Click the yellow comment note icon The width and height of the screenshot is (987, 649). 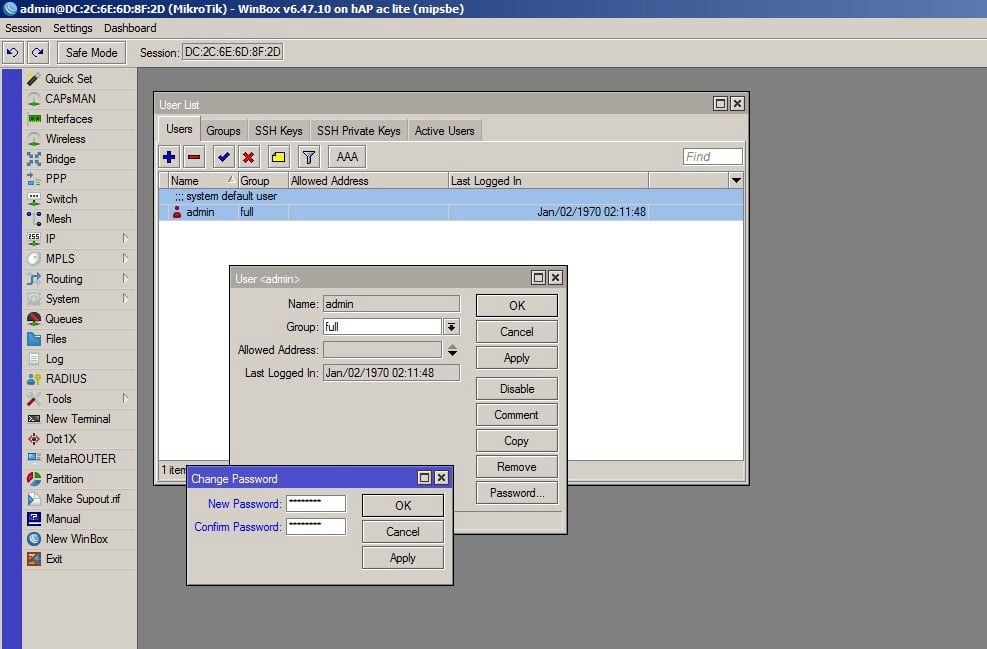coord(278,157)
